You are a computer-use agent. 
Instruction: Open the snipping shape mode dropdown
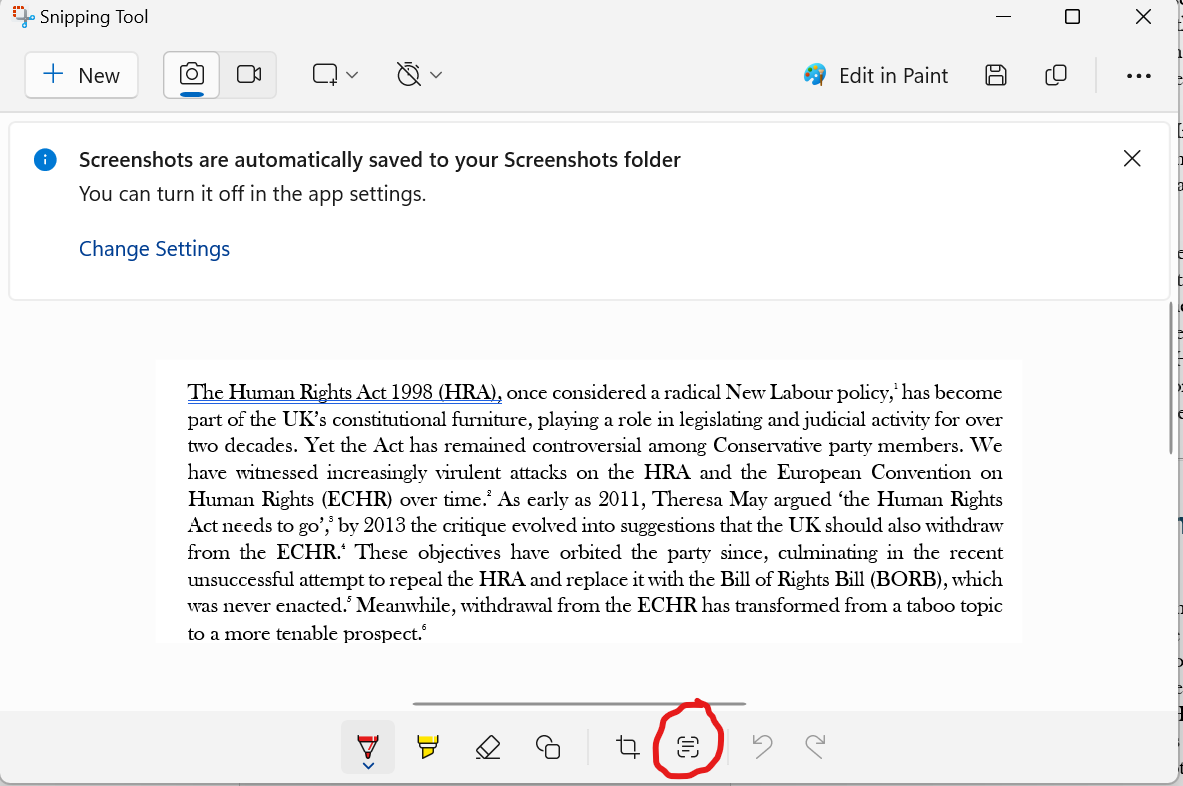click(335, 75)
